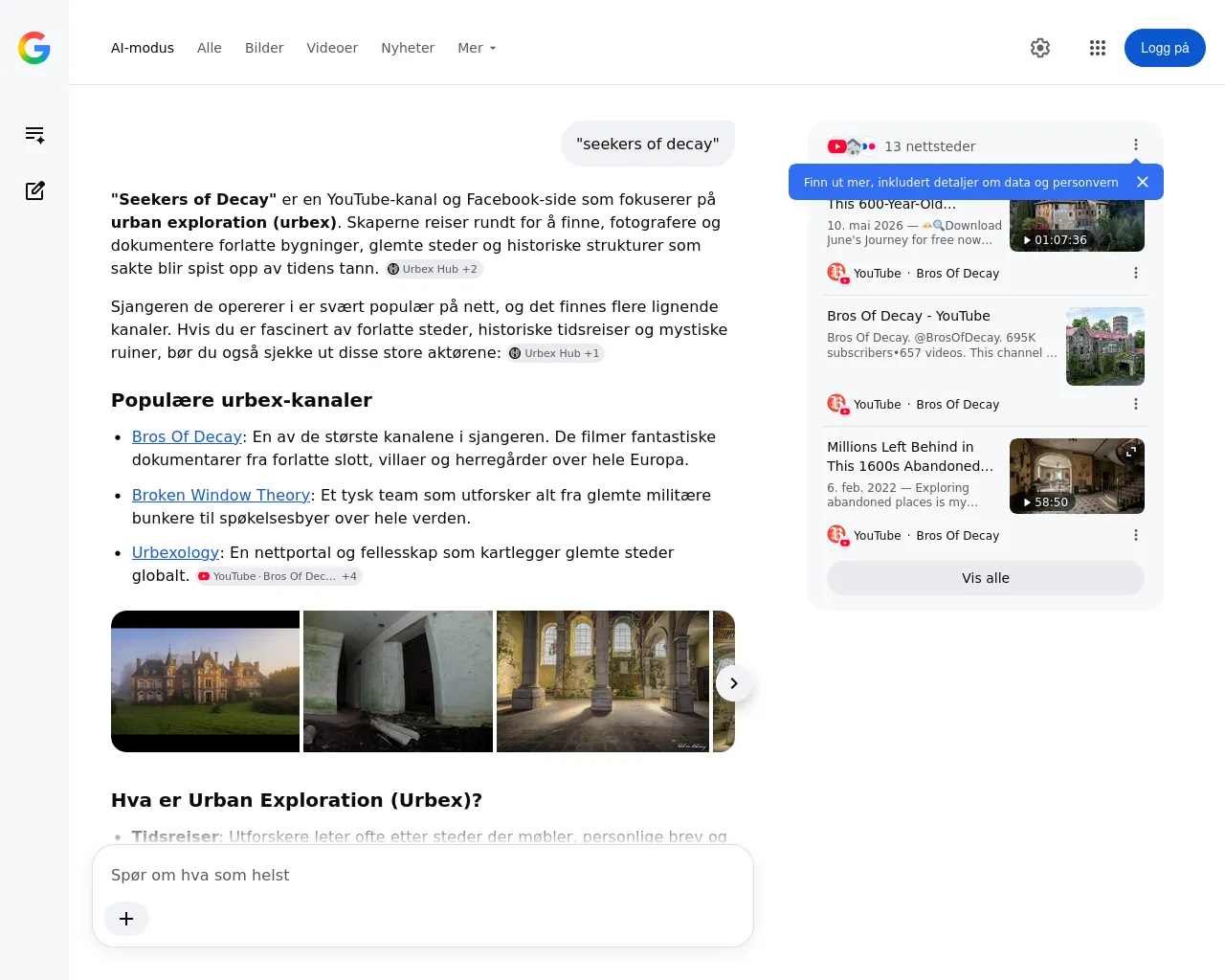Open the Google apps grid

point(1098,48)
